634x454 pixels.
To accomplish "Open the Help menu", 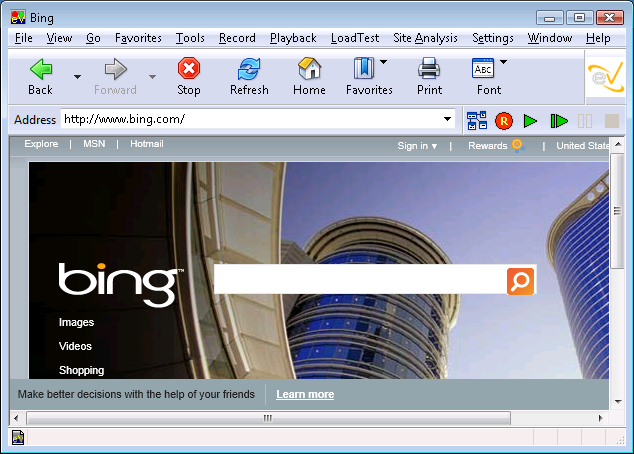I will point(598,38).
